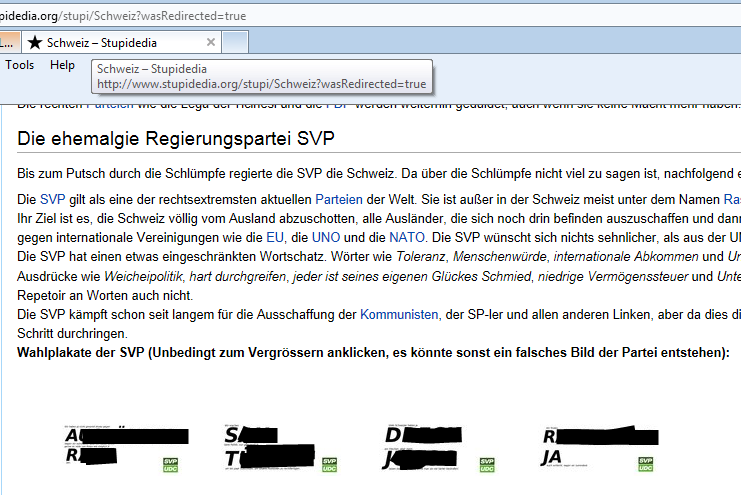Viewport: 741px width, 495px height.
Task: Open the EU link
Action: coord(275,237)
